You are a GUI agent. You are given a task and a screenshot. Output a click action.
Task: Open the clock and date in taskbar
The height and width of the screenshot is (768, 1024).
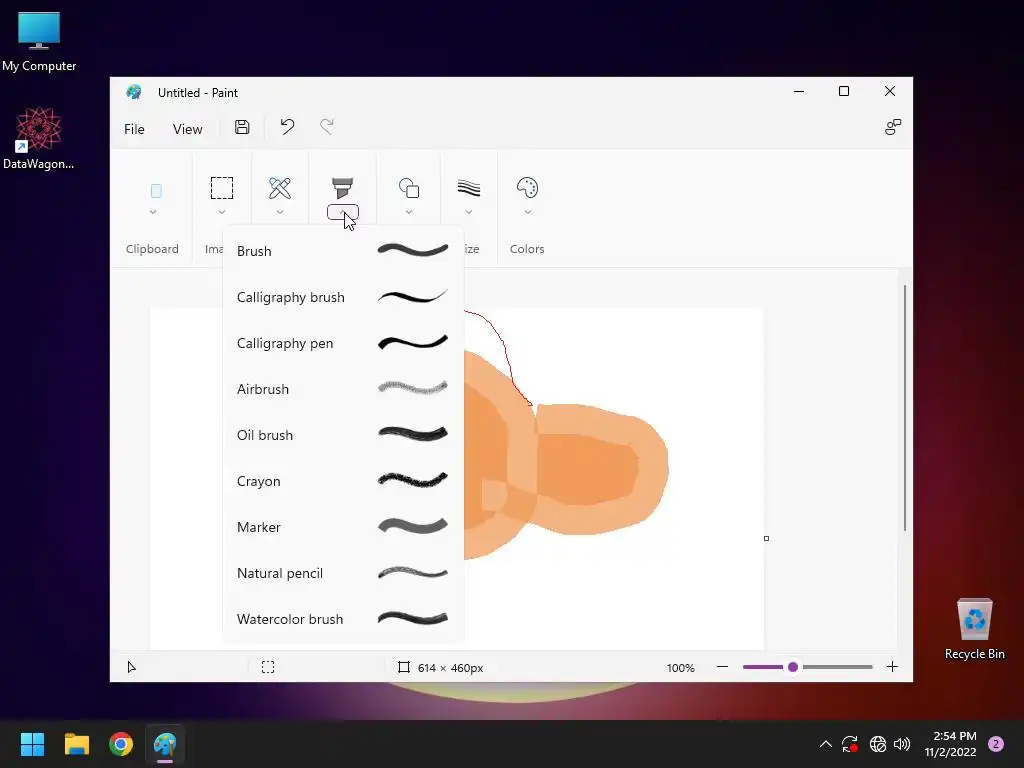(x=950, y=744)
